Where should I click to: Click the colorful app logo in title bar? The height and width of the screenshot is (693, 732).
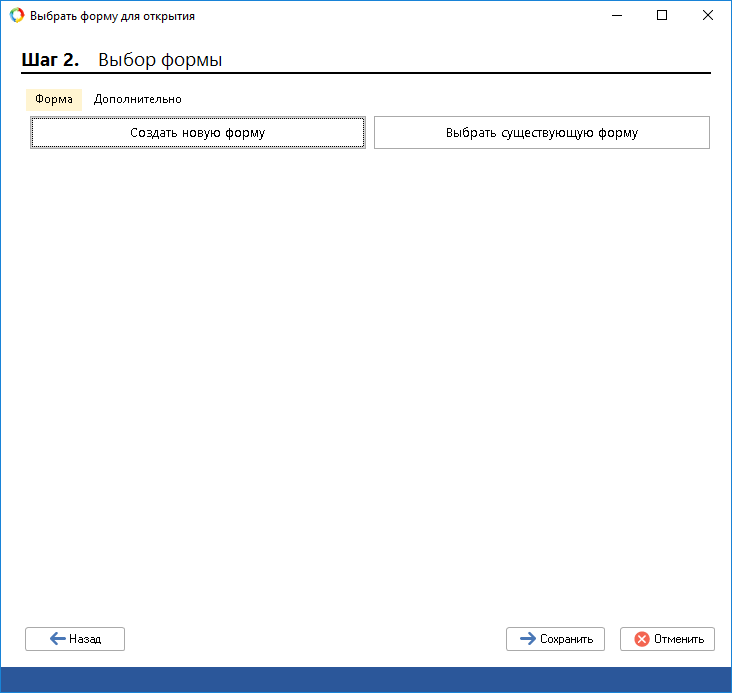tap(16, 16)
